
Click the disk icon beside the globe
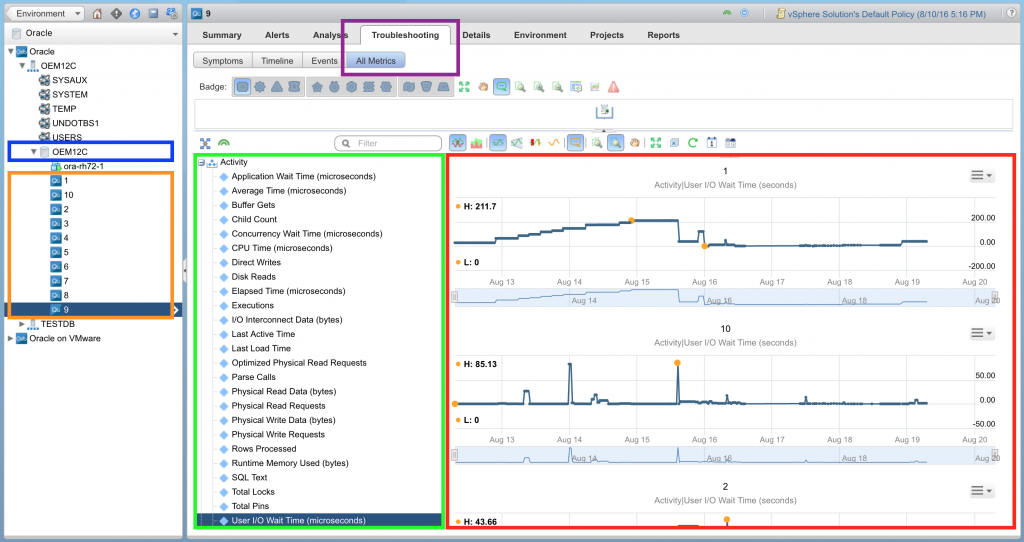(x=153, y=13)
